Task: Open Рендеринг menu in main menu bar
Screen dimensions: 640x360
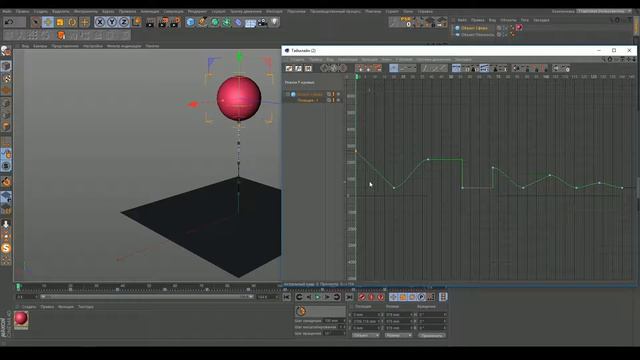Action: pyautogui.click(x=198, y=11)
